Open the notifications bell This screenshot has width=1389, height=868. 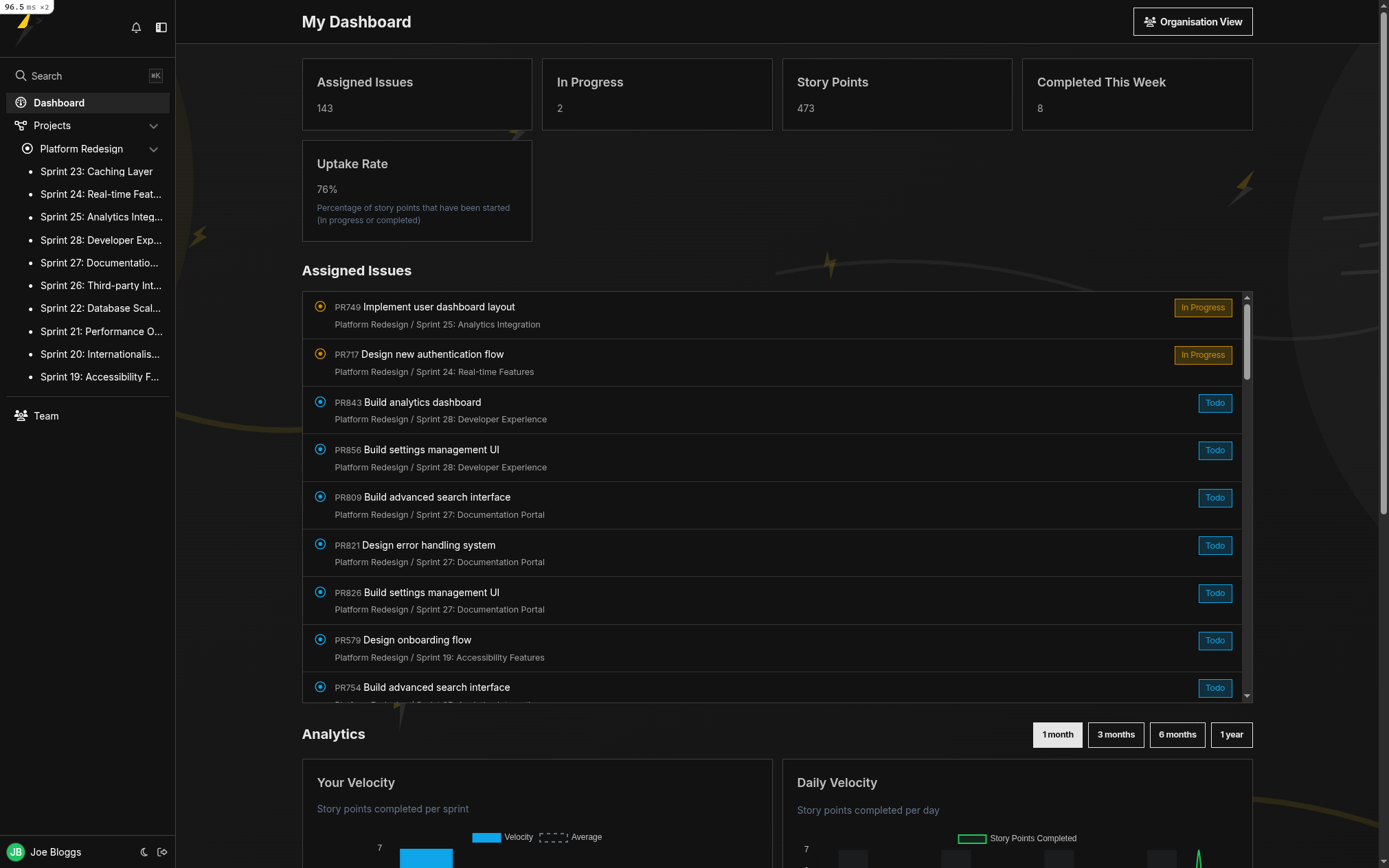click(x=136, y=27)
